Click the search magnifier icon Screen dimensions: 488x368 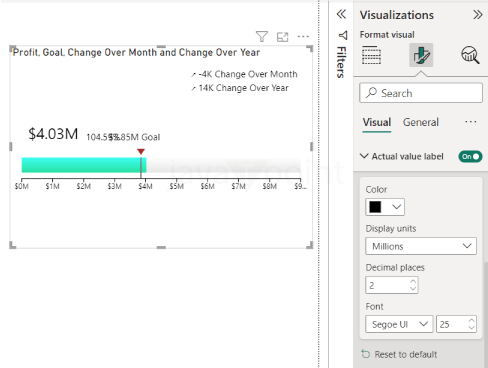(371, 93)
